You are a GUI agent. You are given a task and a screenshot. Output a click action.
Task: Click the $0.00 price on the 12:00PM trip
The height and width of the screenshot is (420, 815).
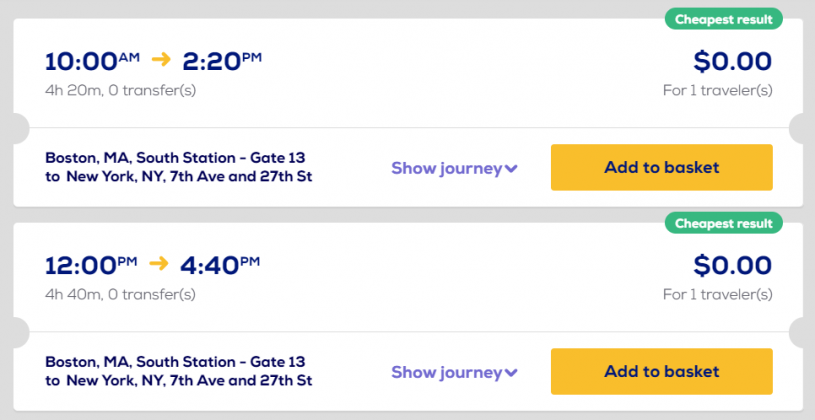(733, 265)
